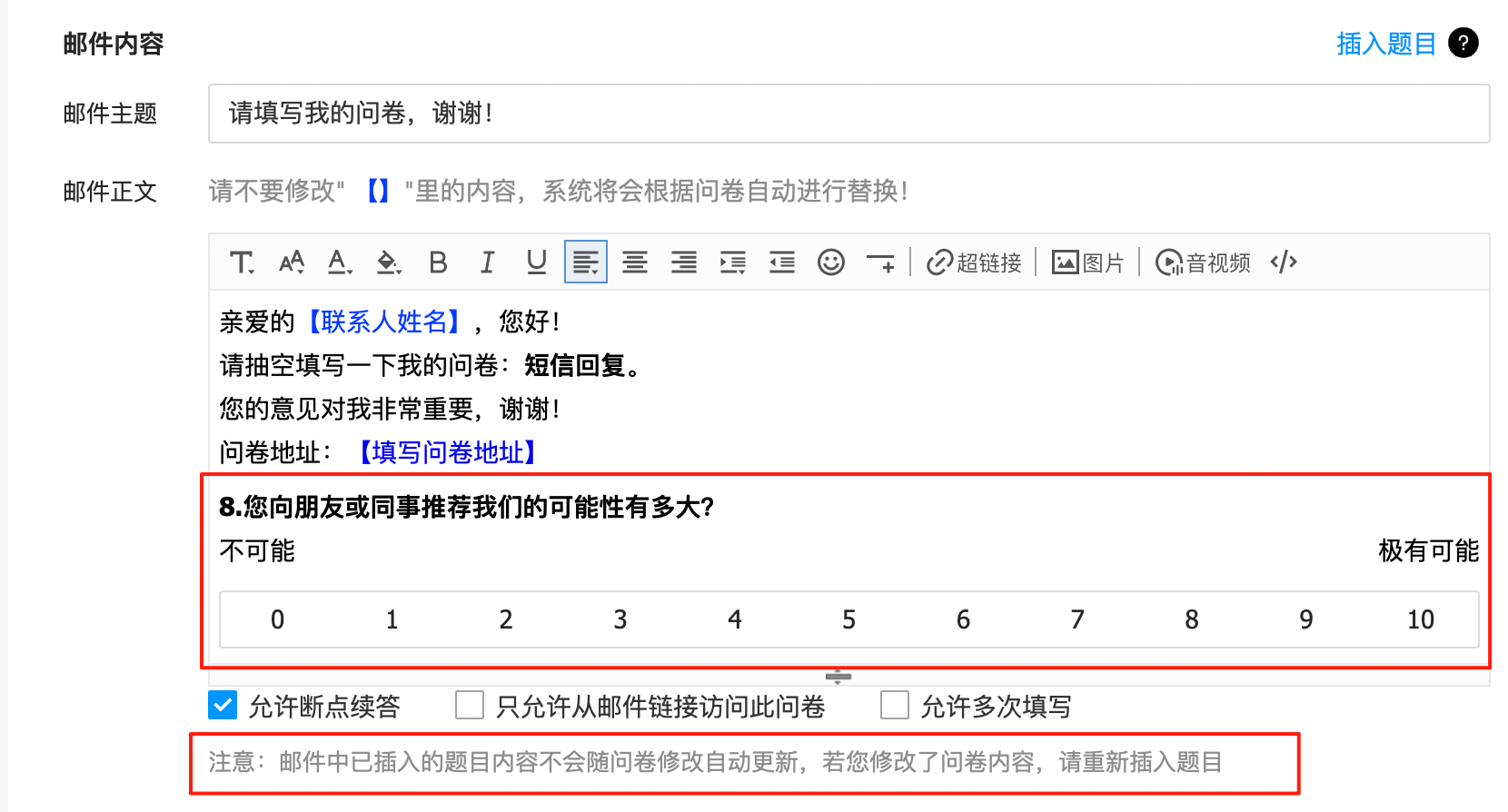Screen dimensions: 1508x812
Task: Select rating 6 on the scale
Action: click(x=964, y=619)
